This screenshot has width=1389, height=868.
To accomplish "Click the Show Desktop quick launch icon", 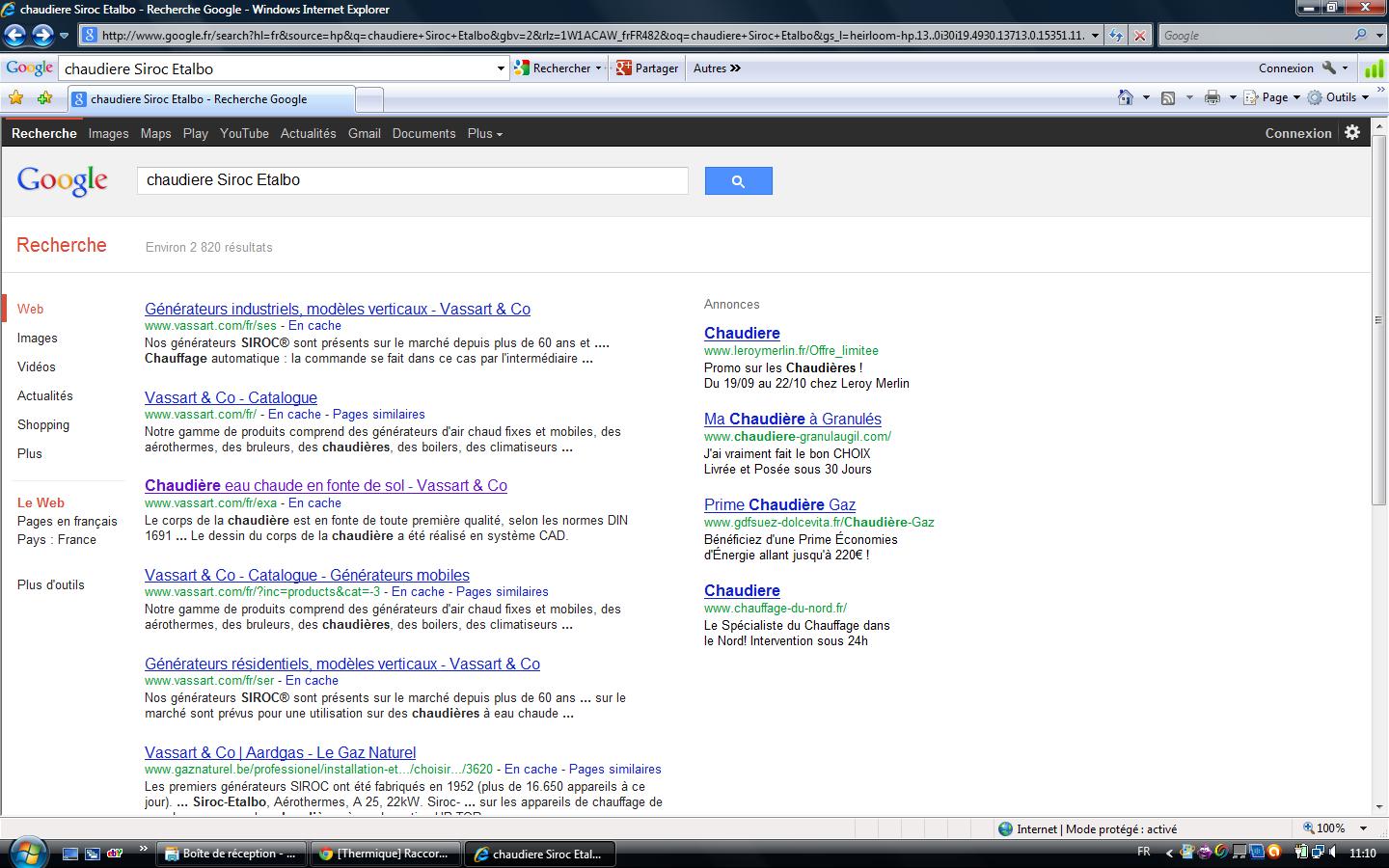I will (70, 854).
